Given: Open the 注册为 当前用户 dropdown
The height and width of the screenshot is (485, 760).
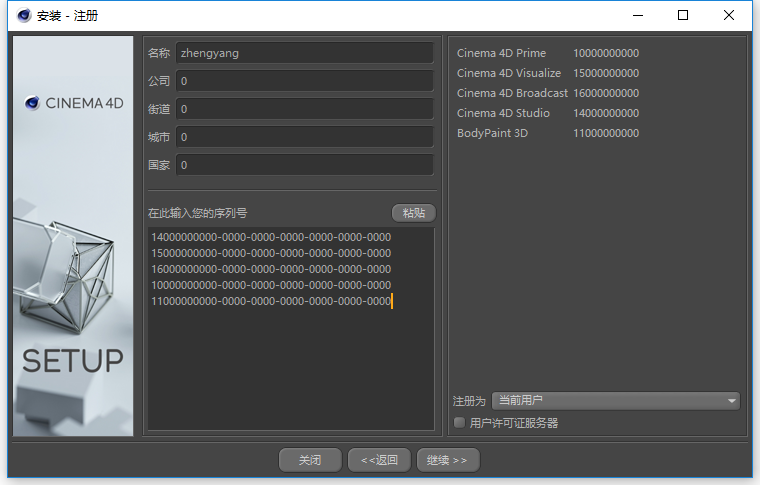Looking at the screenshot, I should (x=616, y=401).
